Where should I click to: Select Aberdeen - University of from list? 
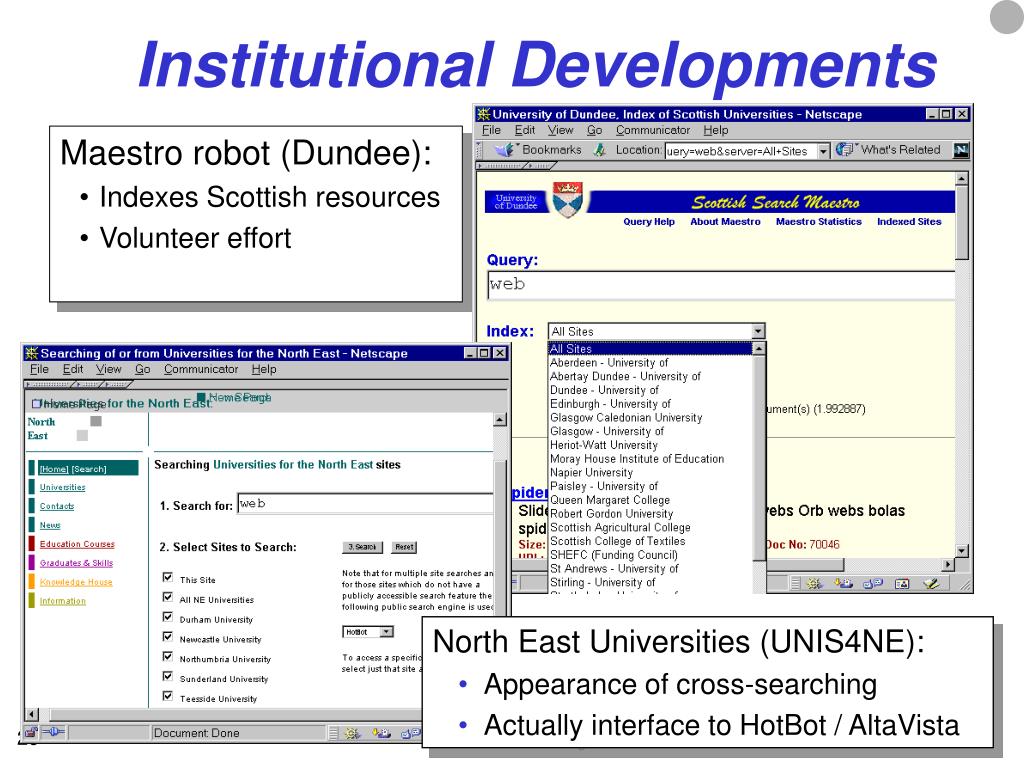(609, 362)
